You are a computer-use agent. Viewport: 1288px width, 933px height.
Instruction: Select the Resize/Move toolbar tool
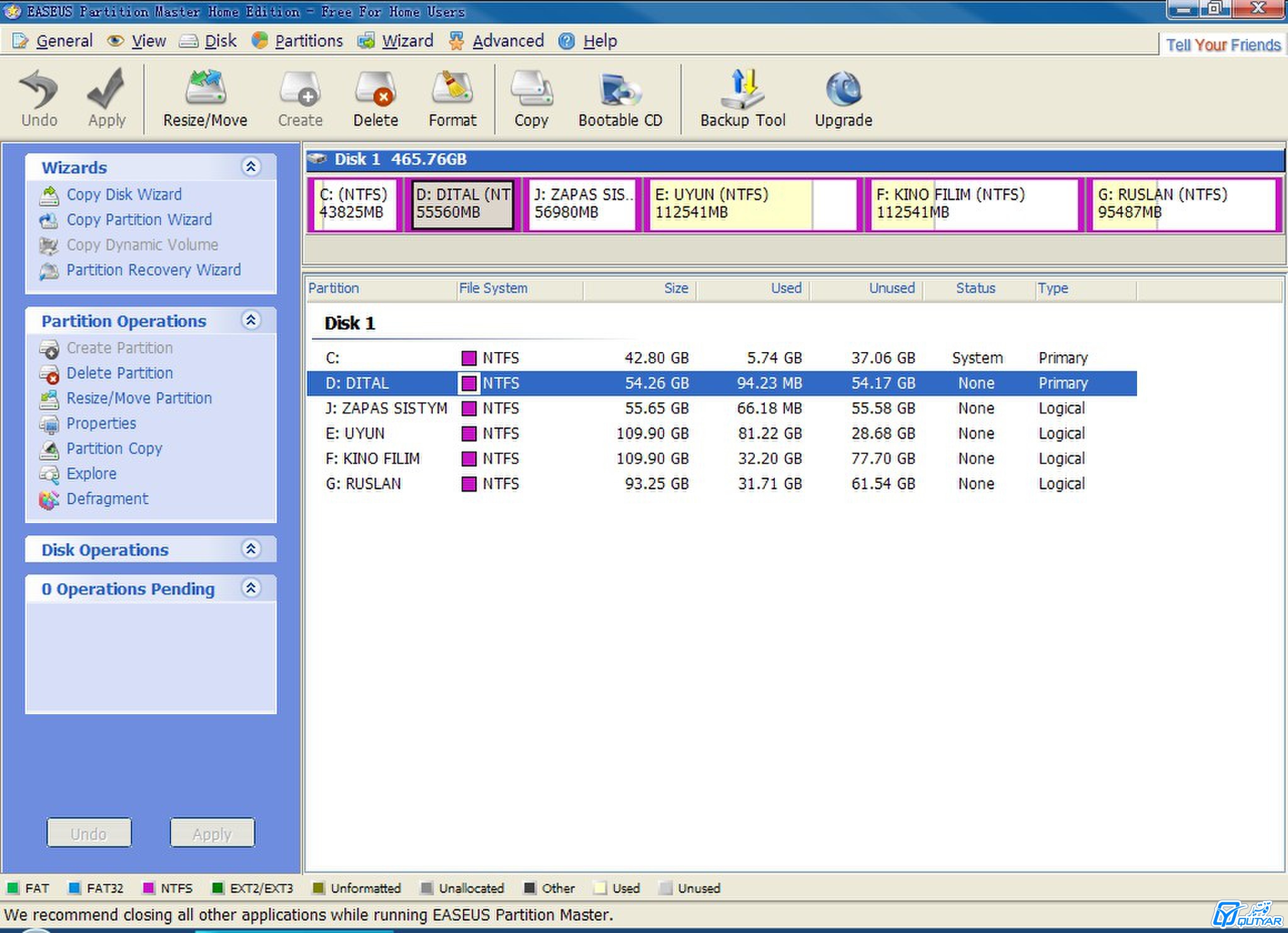tap(205, 99)
